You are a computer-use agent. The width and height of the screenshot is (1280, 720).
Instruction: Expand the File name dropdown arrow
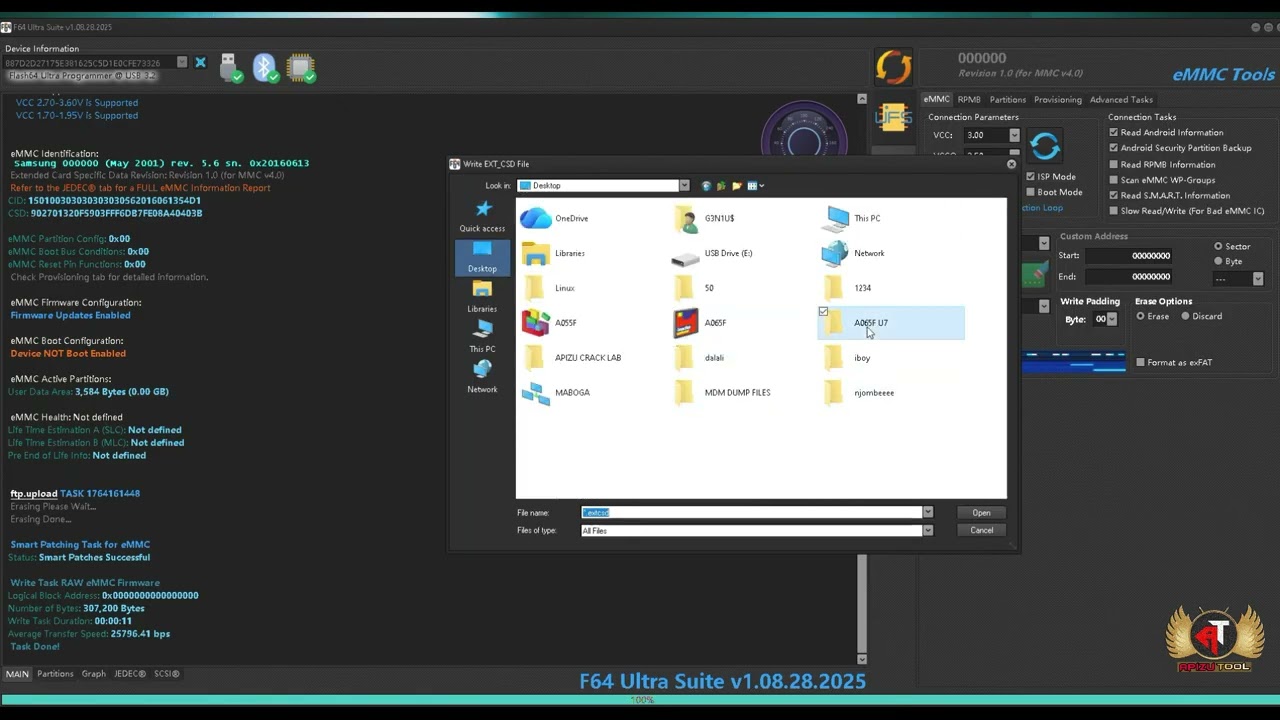click(927, 512)
